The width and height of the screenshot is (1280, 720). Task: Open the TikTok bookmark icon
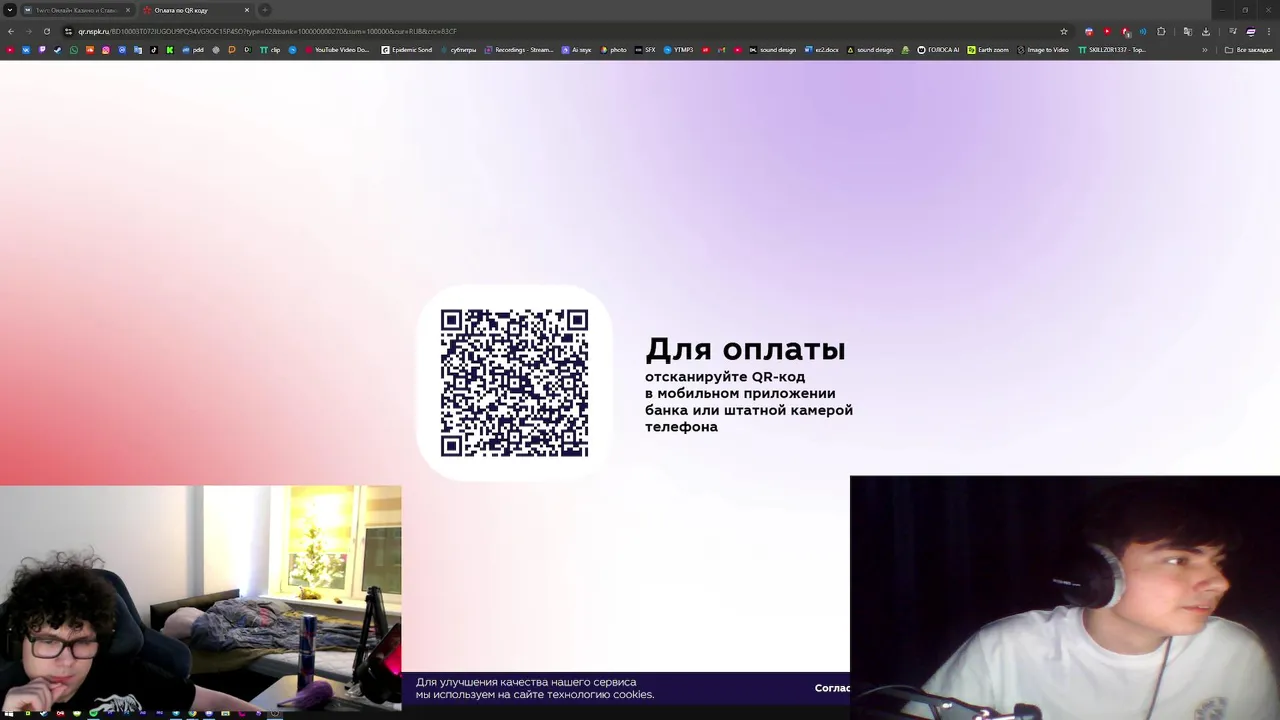click(x=154, y=49)
